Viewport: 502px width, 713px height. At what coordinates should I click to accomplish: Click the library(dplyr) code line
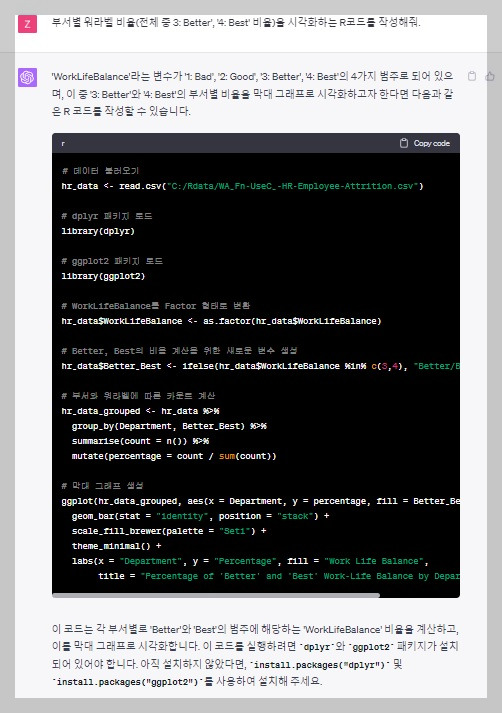coord(98,231)
